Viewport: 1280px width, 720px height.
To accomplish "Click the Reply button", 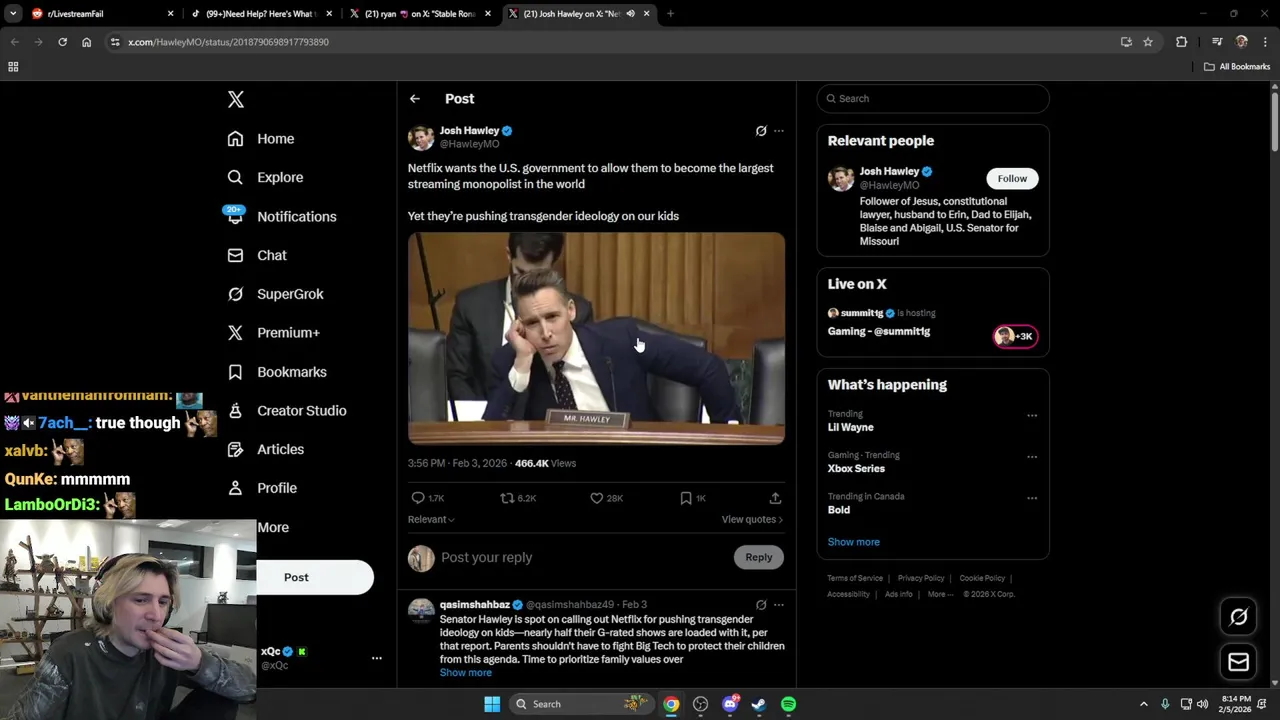I will point(759,557).
